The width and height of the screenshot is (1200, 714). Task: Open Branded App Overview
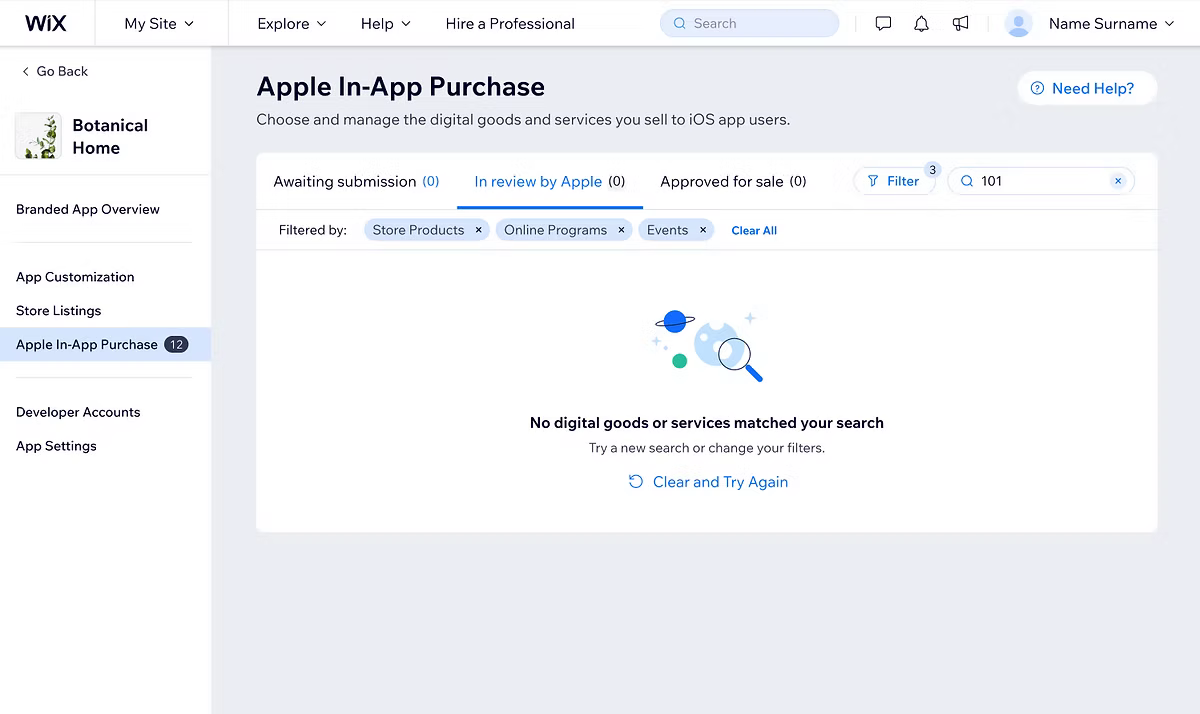(88, 209)
